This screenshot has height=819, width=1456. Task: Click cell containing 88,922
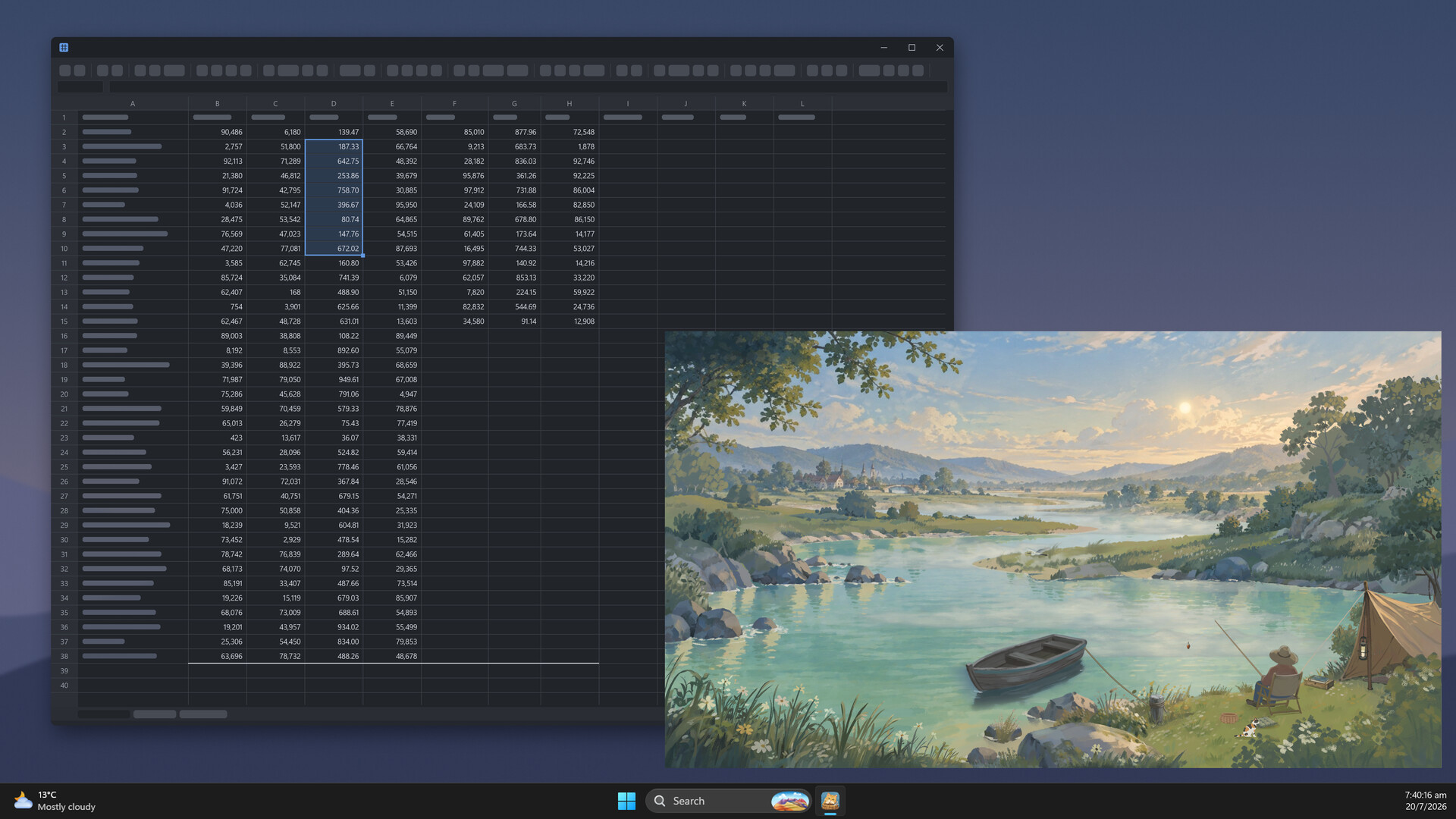pos(275,366)
